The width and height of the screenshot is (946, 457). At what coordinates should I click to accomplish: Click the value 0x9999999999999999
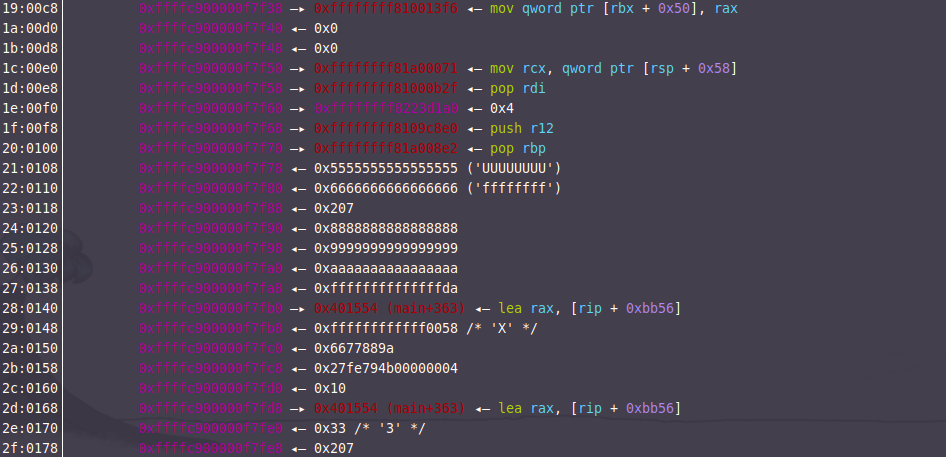[x=386, y=248]
